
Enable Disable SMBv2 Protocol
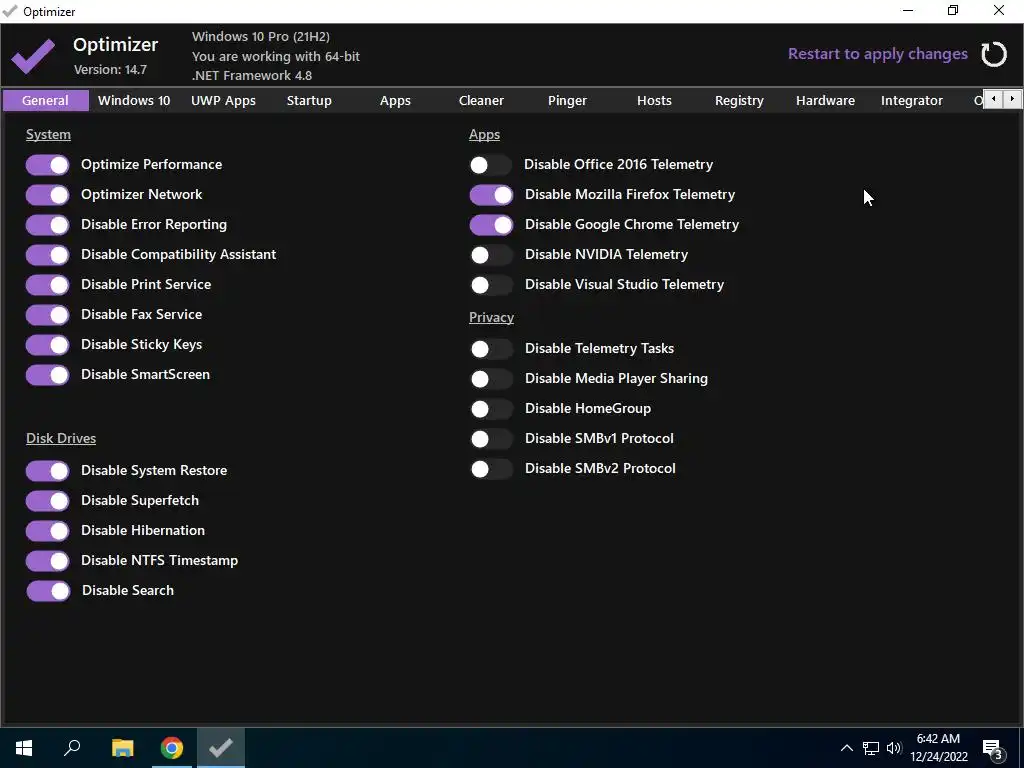(491, 469)
